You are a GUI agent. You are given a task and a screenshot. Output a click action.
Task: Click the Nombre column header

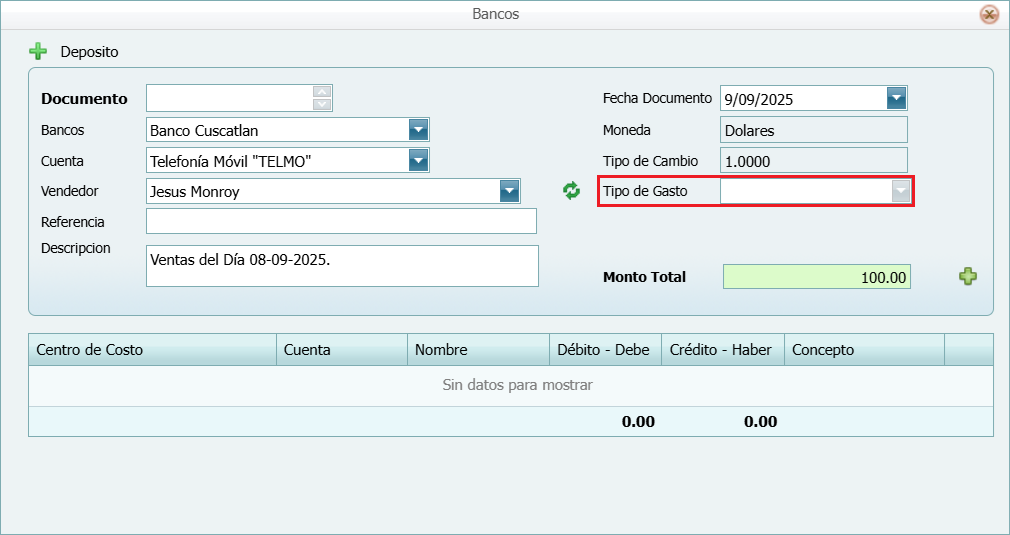[x=477, y=350]
